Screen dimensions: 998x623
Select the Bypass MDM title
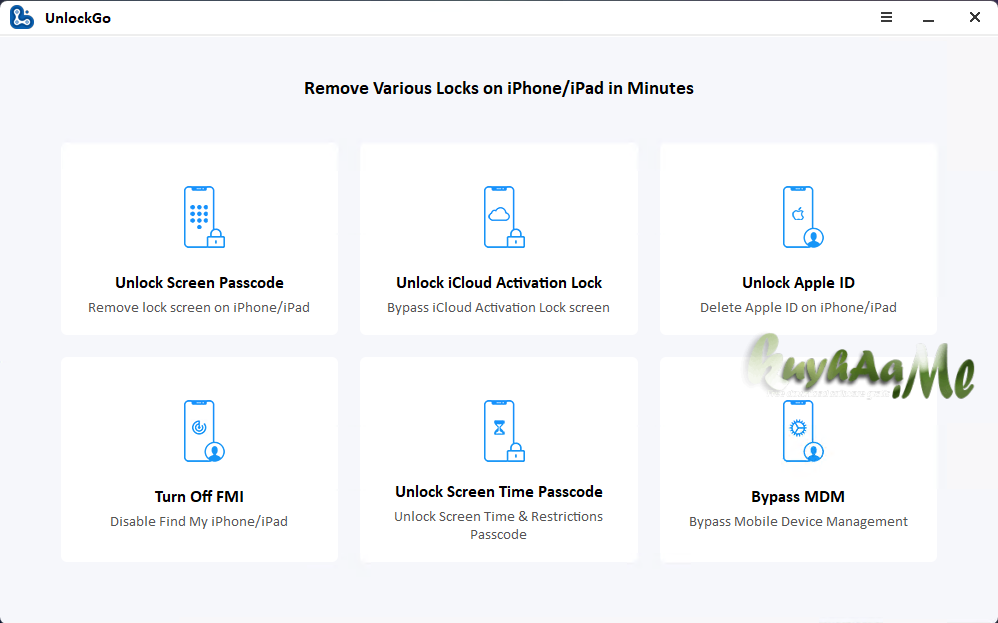pyautogui.click(x=798, y=496)
